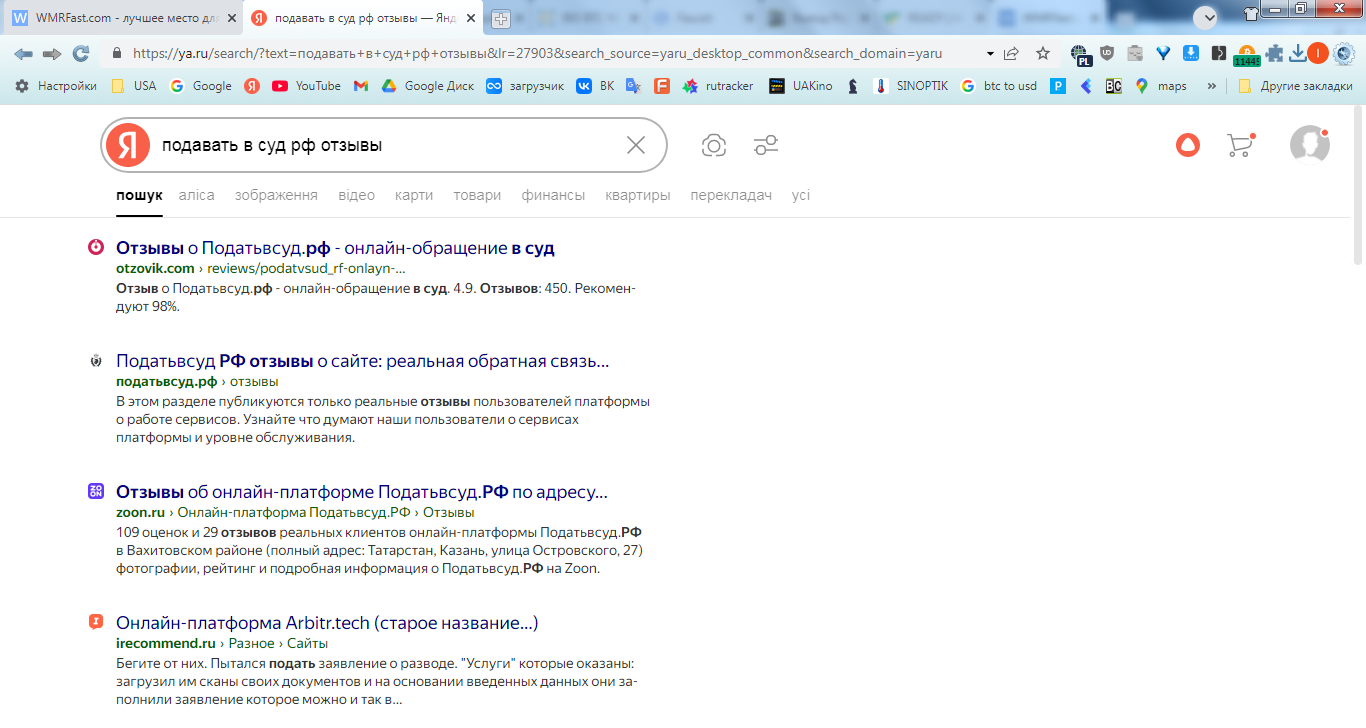Image resolution: width=1366 pixels, height=728 pixels.
Task: Open the Отзывы о Податьвсуд.рф otzovik result
Action: point(335,248)
